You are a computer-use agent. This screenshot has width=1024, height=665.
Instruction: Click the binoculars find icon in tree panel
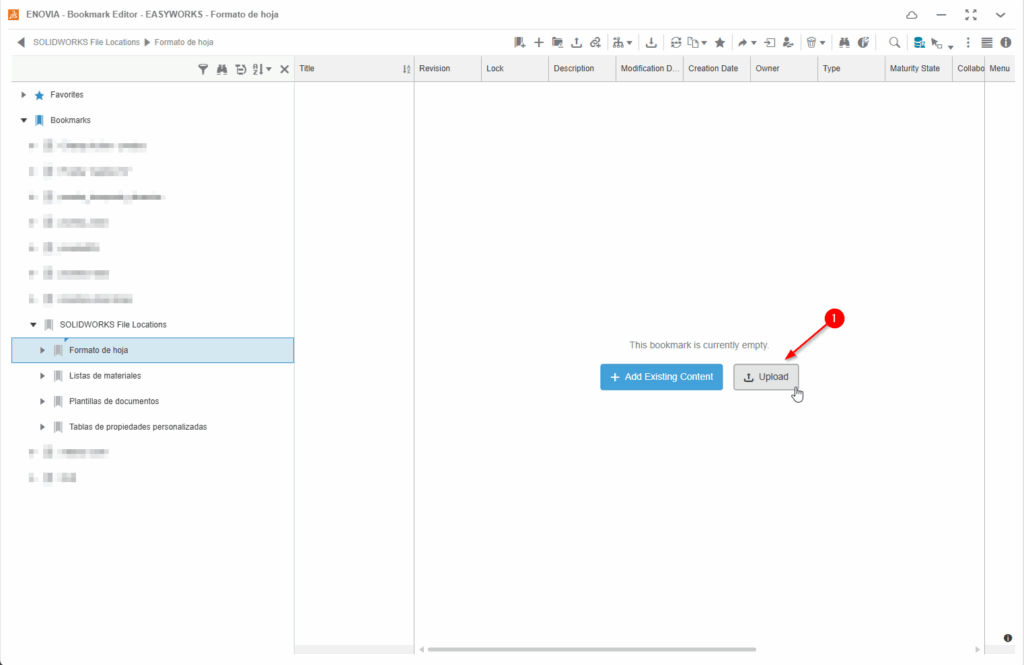[x=222, y=69]
